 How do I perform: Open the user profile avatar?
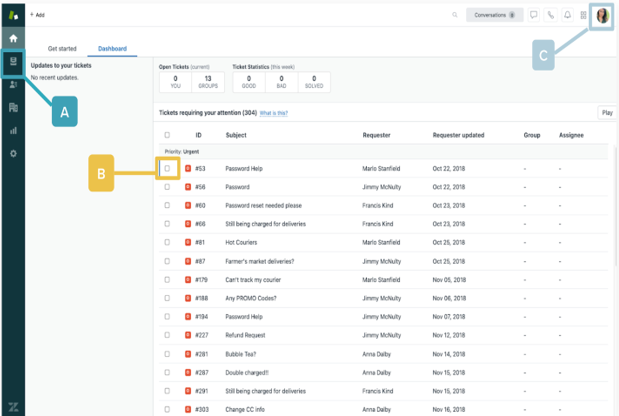pos(603,16)
